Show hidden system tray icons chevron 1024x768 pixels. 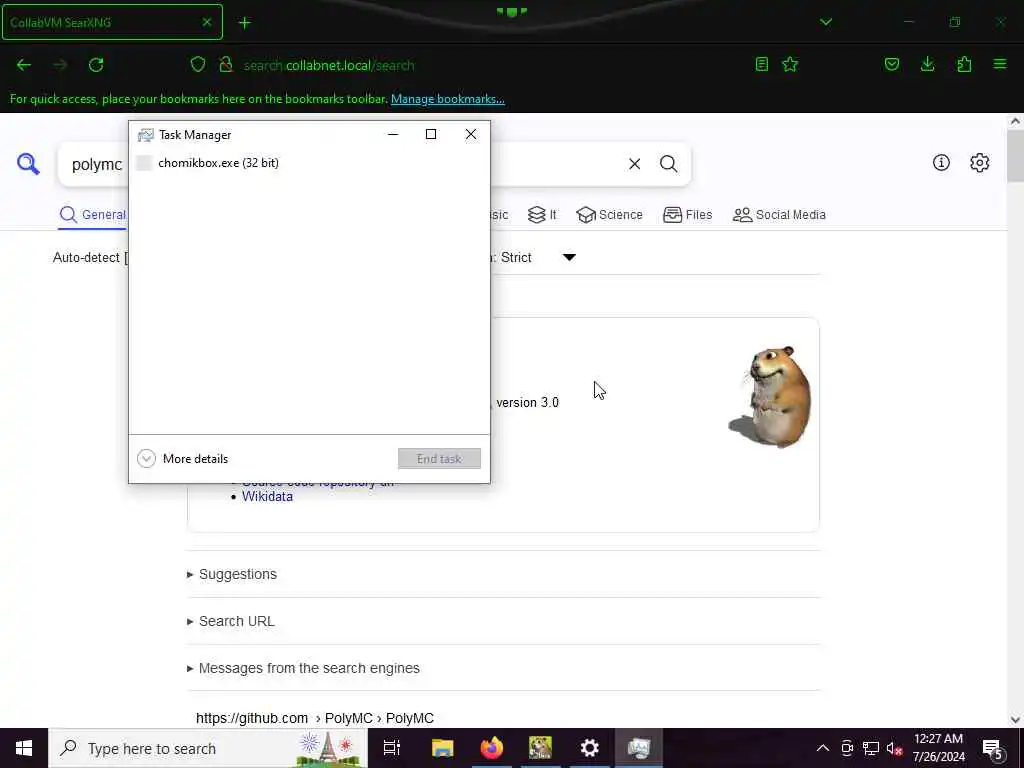tap(823, 748)
